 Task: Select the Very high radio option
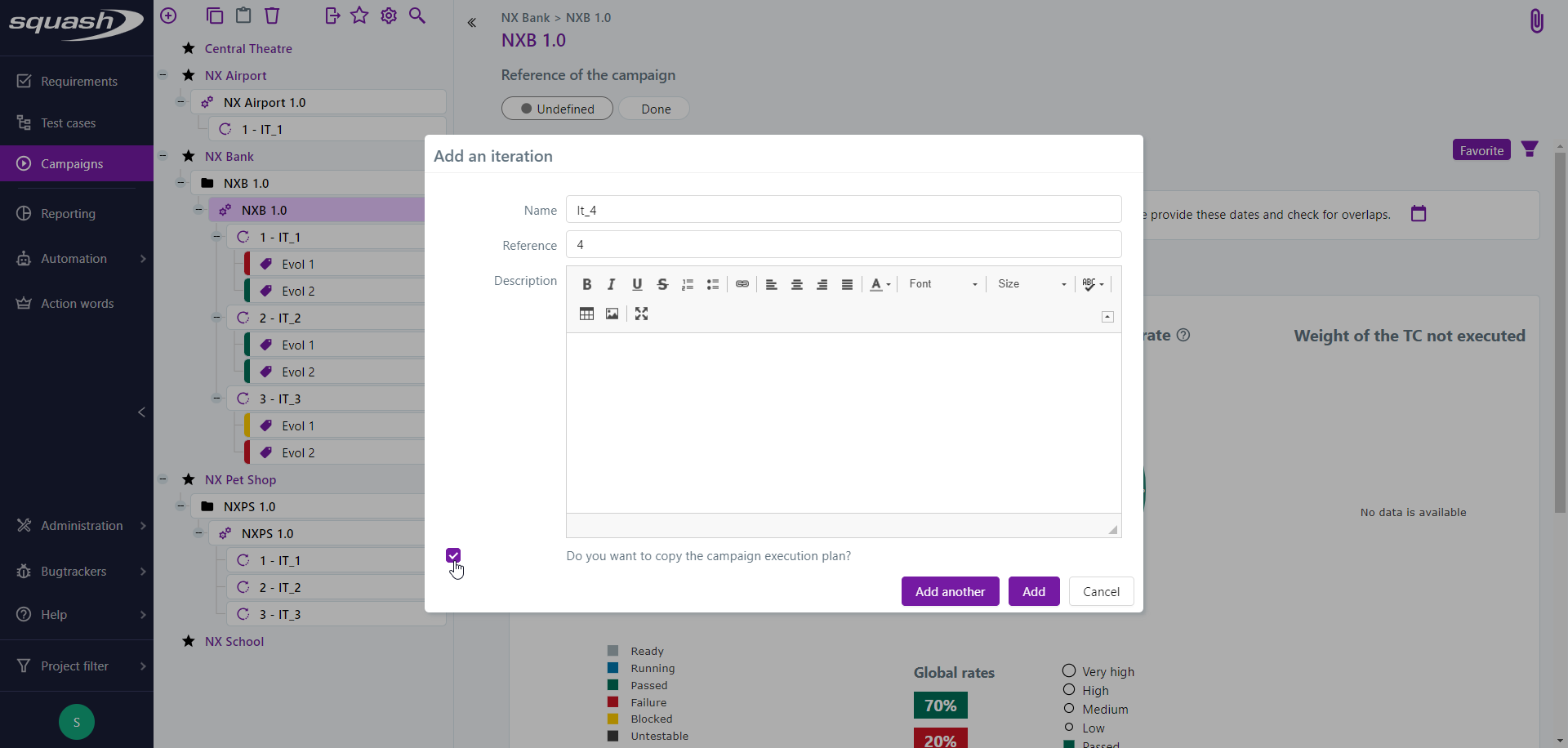pyautogui.click(x=1068, y=670)
